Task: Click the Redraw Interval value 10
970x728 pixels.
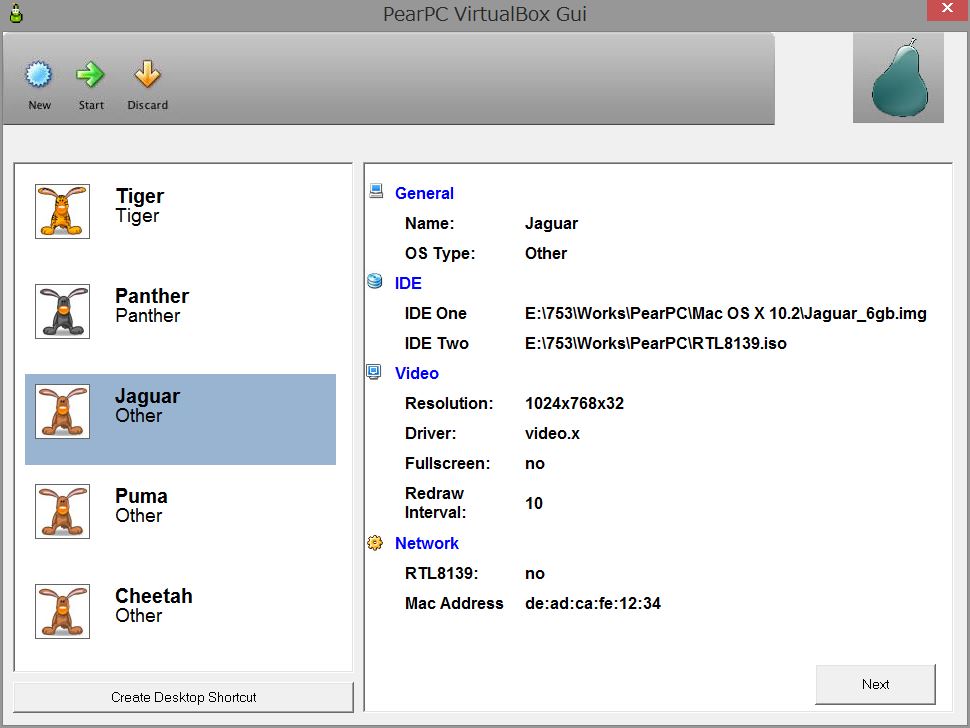Action: coord(534,503)
